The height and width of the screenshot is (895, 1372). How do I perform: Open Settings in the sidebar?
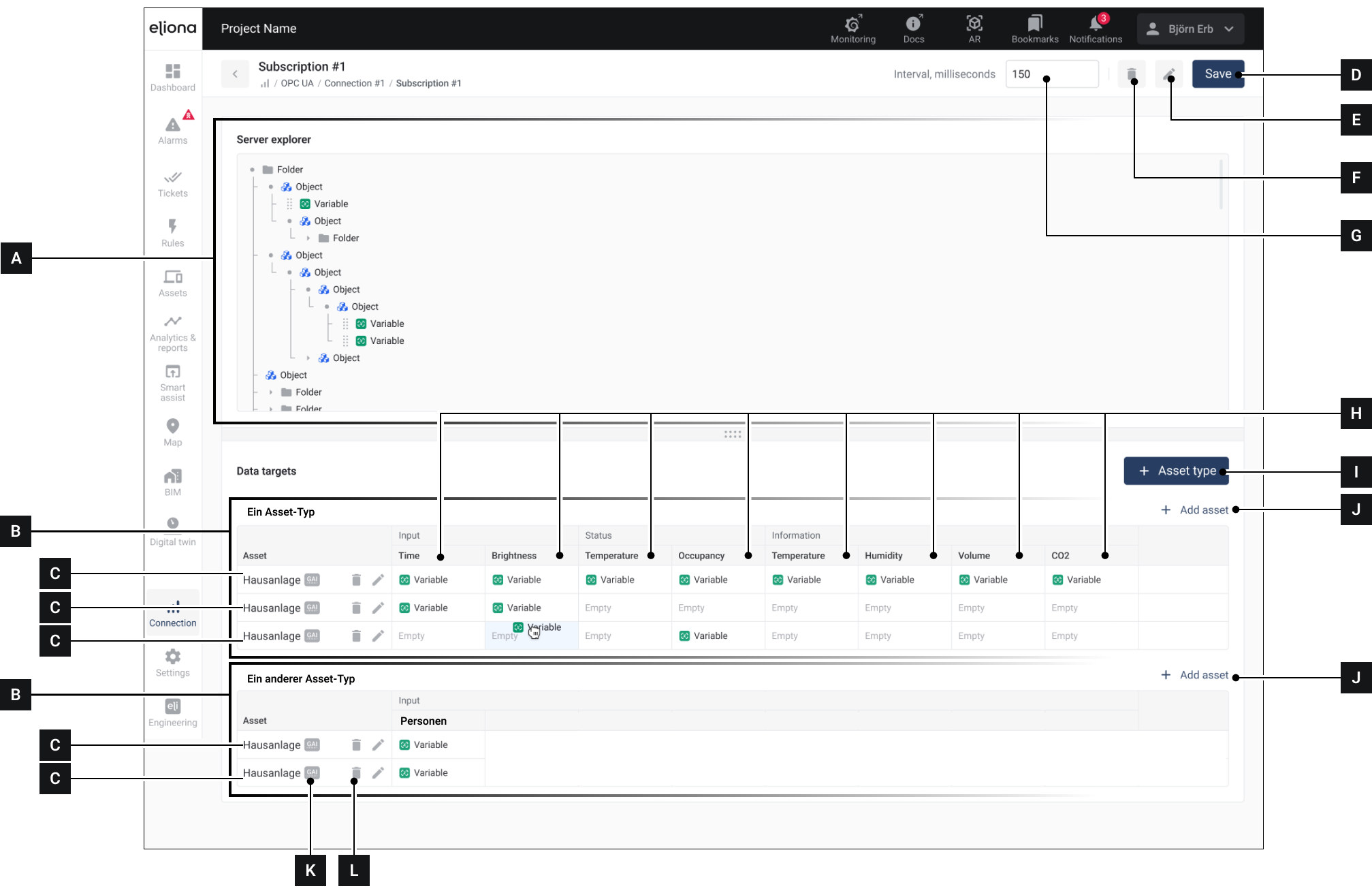point(173,663)
